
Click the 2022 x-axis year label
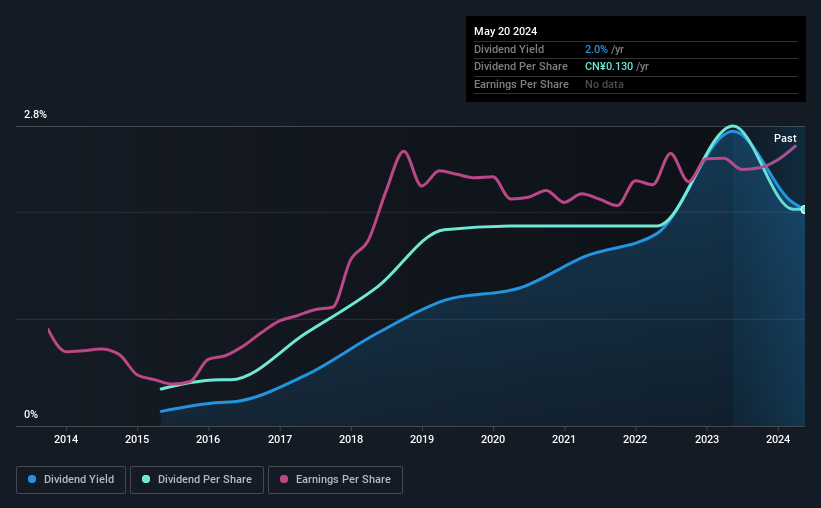[635, 440]
